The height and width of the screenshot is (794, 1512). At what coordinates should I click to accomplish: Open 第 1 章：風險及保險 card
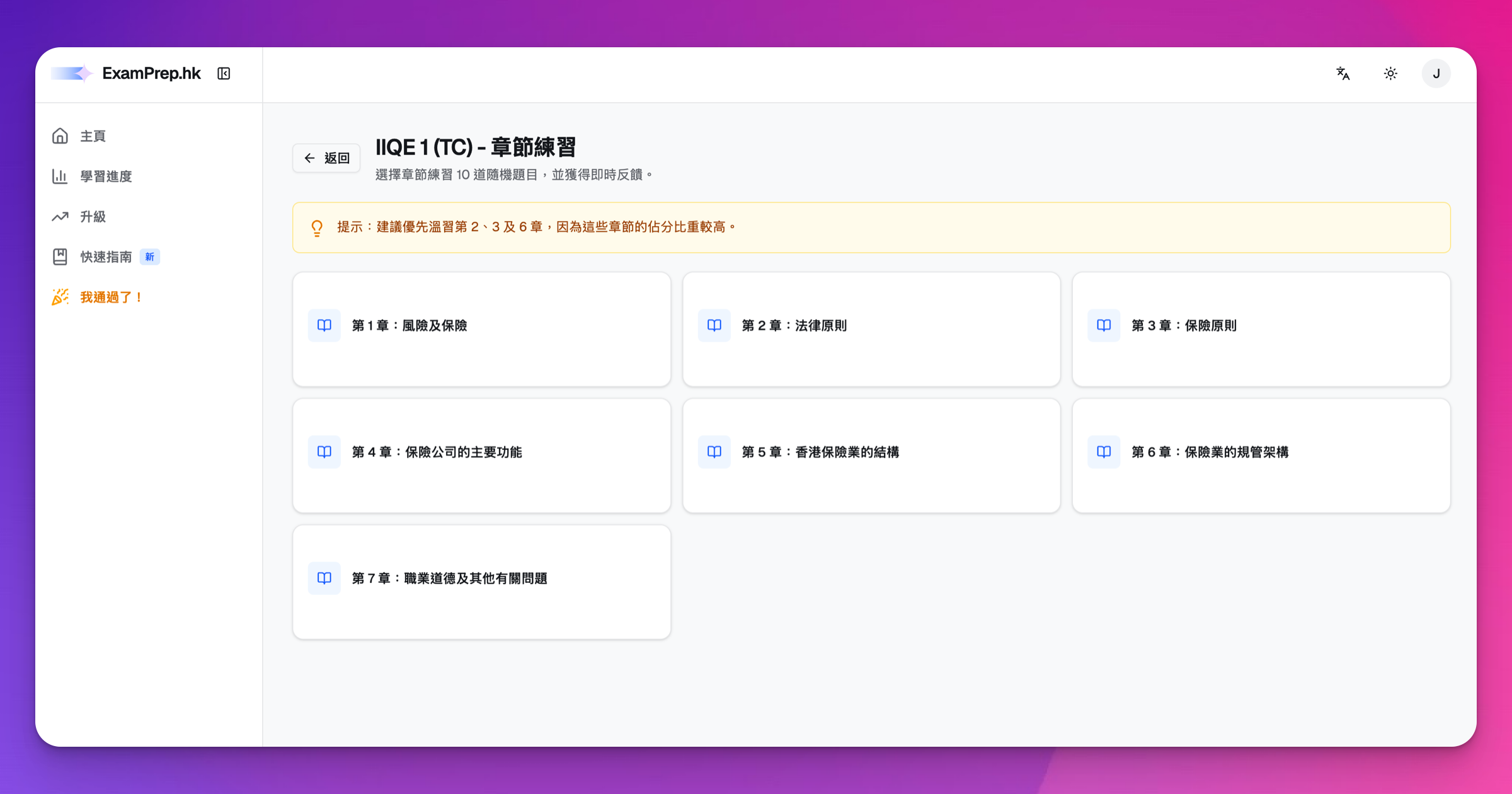[482, 330]
